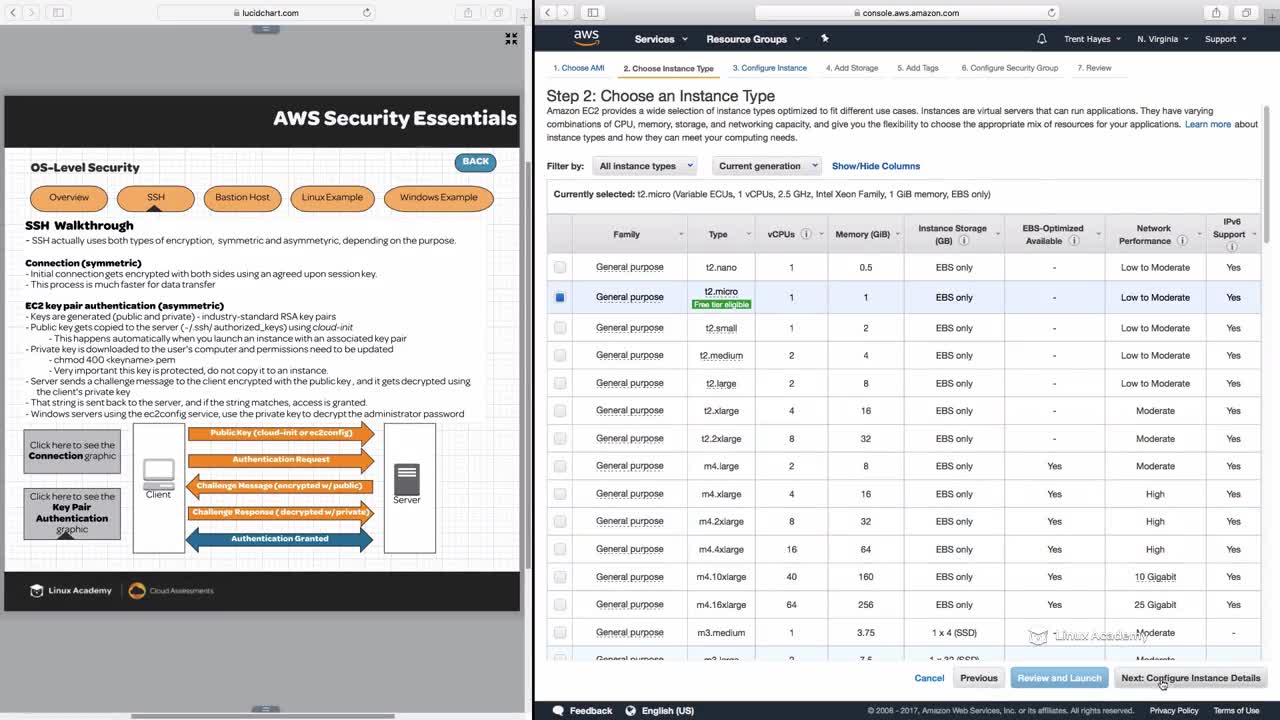The width and height of the screenshot is (1280, 720).
Task: Open the Current generation filter
Action: (x=767, y=166)
